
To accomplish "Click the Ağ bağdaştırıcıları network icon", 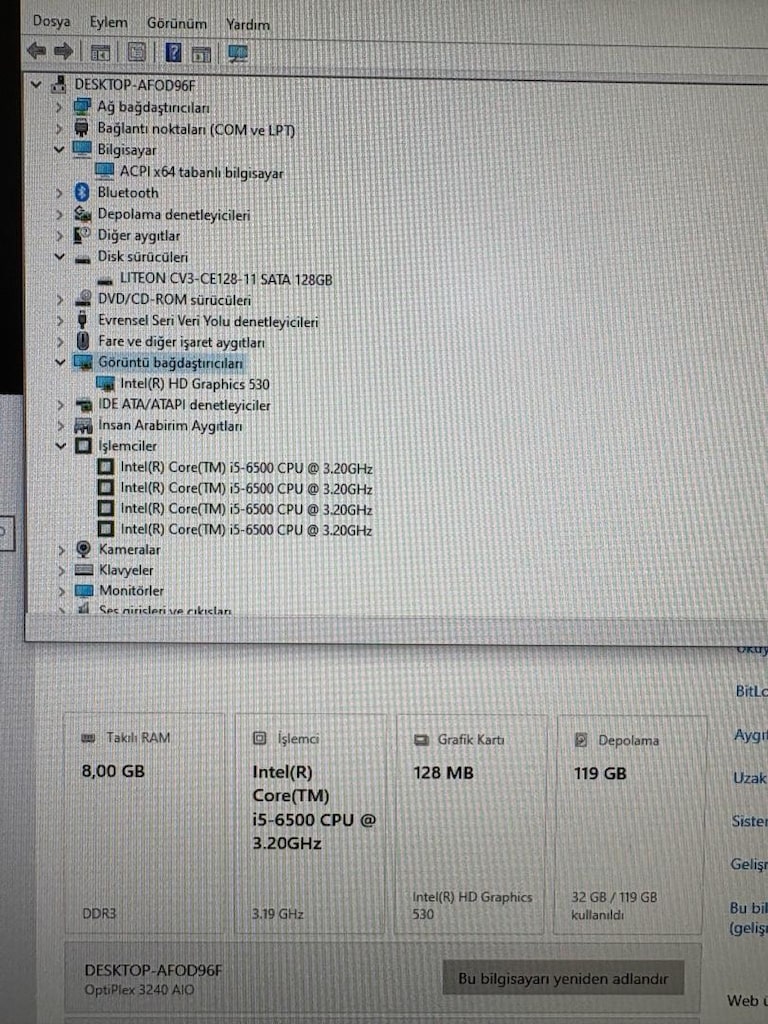I will click(82, 106).
